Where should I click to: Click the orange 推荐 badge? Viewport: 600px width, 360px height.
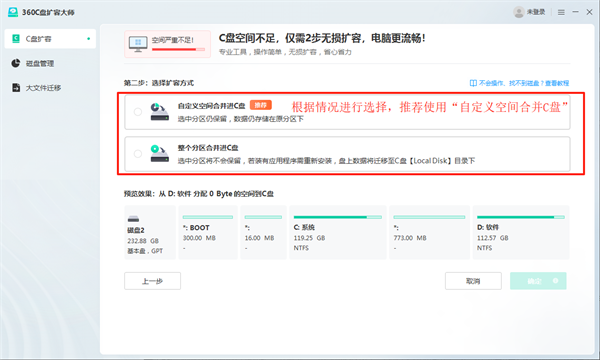(261, 105)
